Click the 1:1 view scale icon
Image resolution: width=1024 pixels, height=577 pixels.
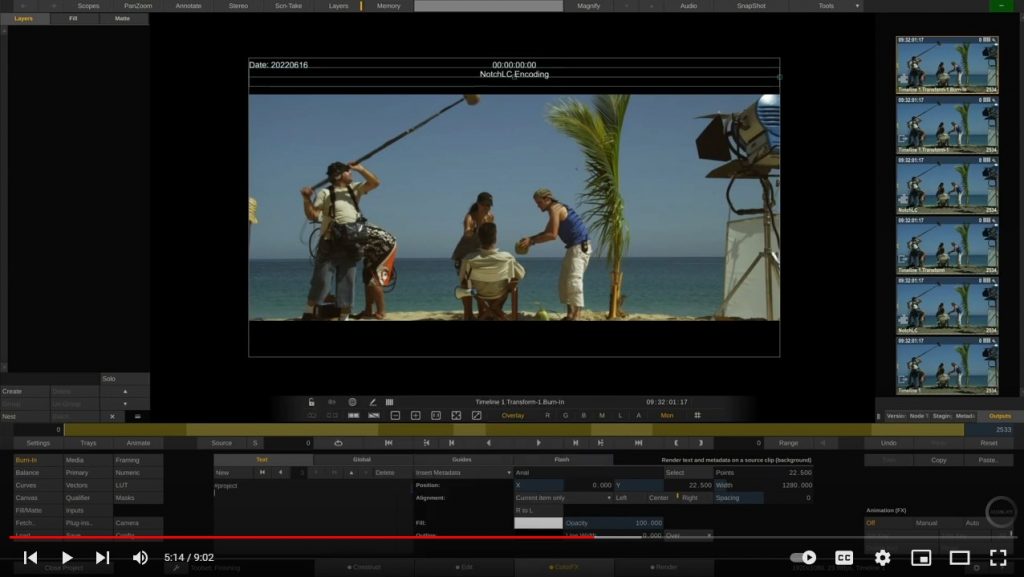436,415
